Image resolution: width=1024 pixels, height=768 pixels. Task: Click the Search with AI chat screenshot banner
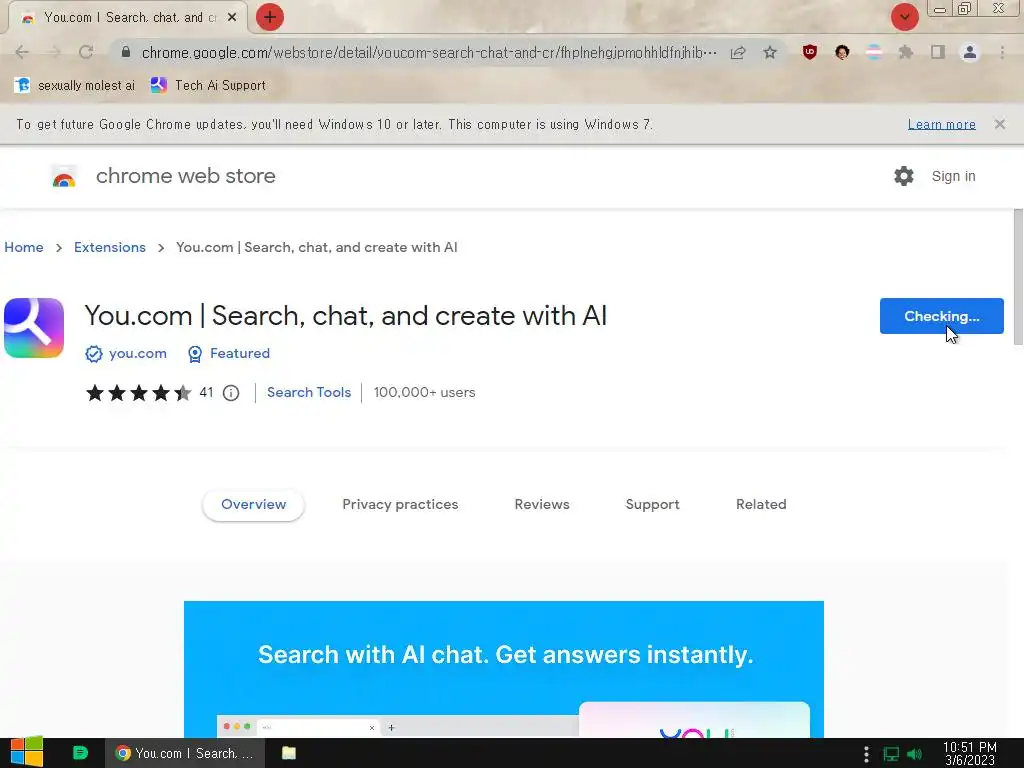point(504,669)
